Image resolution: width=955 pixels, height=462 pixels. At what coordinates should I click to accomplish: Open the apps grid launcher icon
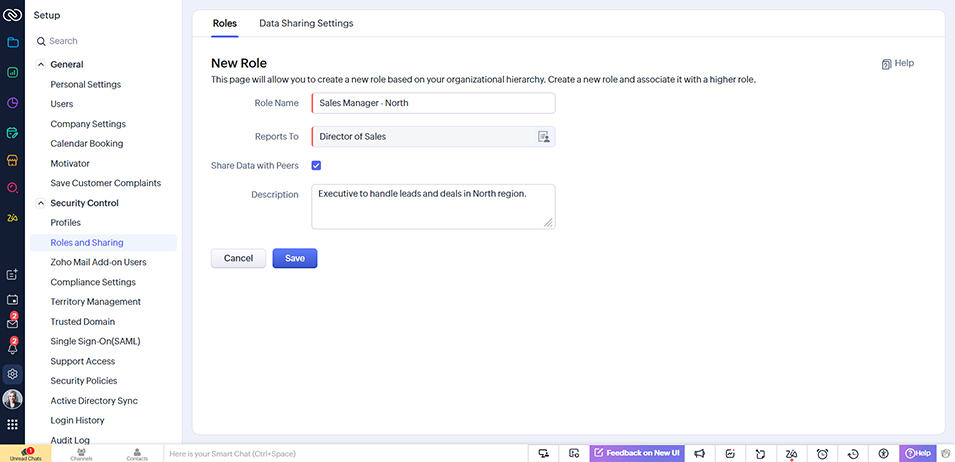(x=12, y=425)
